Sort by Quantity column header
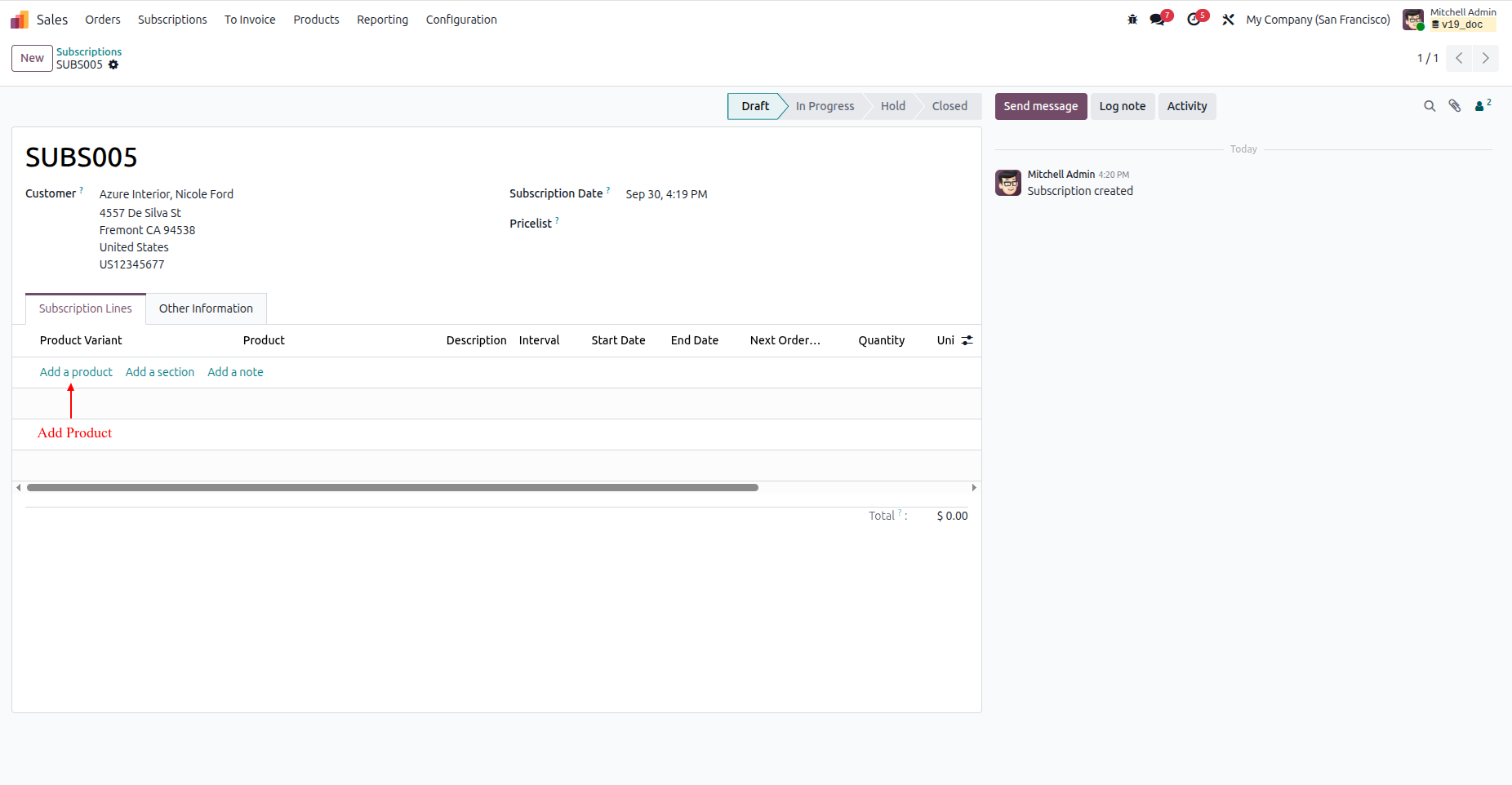This screenshot has width=1512, height=785. click(x=882, y=340)
